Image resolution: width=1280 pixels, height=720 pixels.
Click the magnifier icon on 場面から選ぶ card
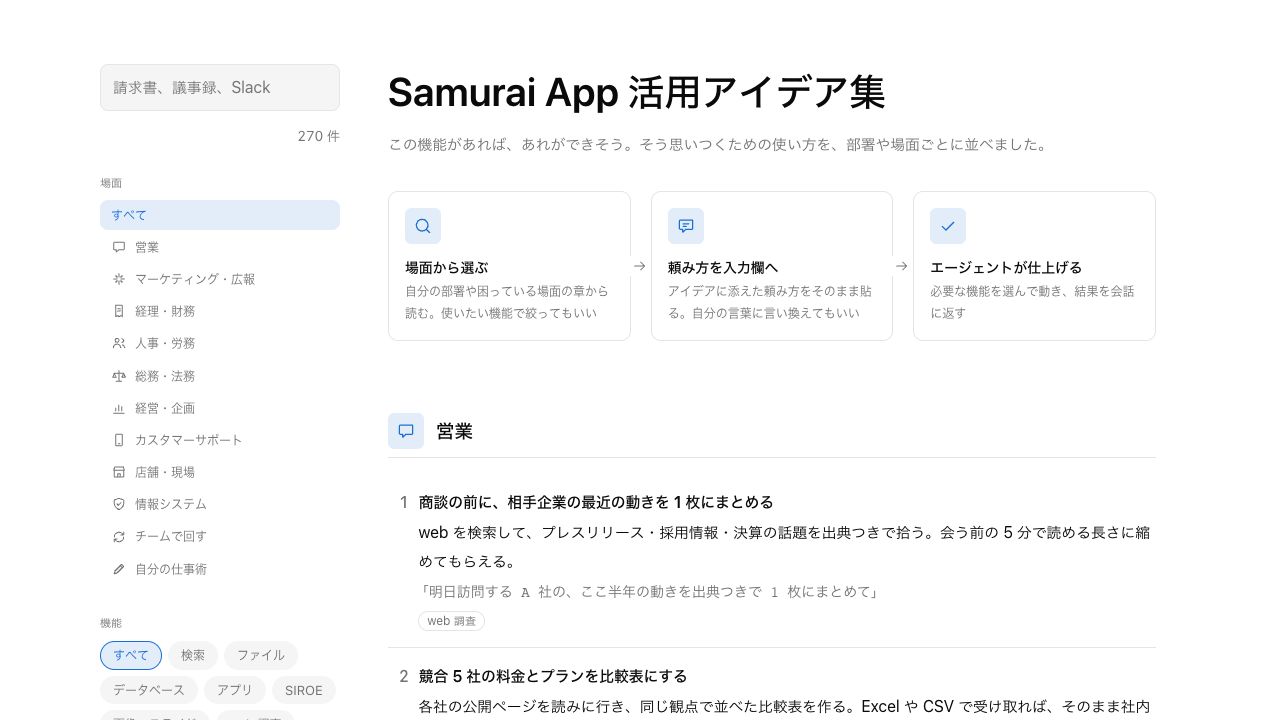click(x=423, y=226)
